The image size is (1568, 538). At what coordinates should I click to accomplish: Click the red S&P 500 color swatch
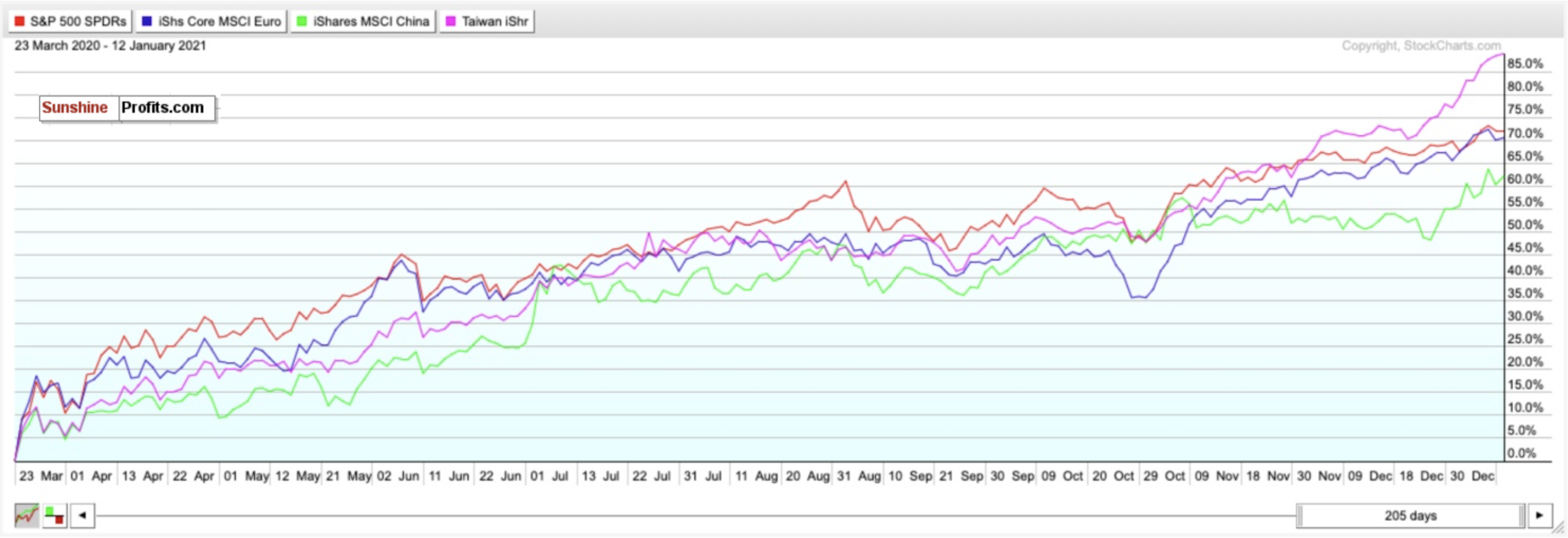(x=19, y=21)
